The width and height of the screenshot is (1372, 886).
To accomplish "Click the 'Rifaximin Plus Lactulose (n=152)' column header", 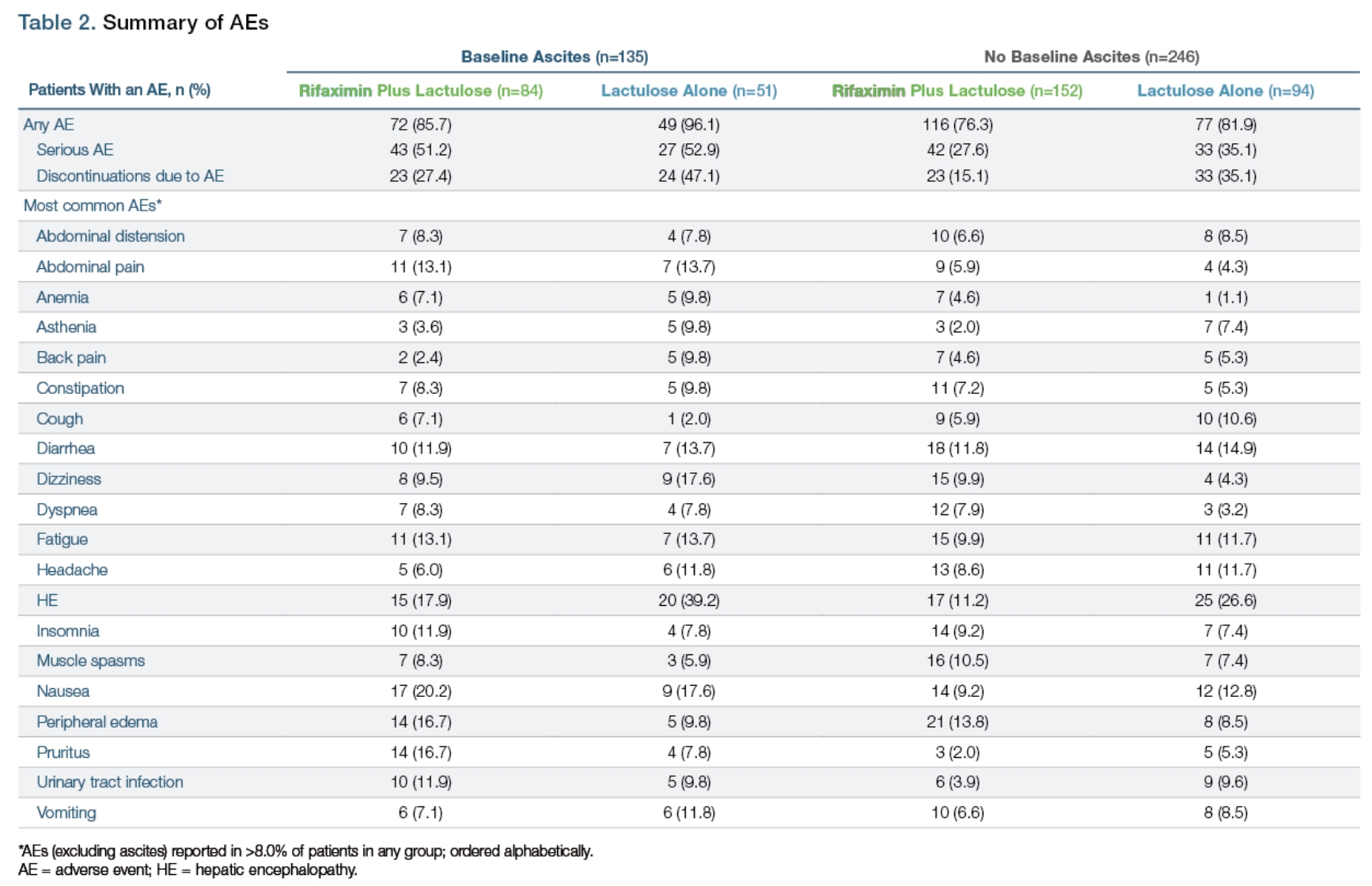I will point(957,91).
